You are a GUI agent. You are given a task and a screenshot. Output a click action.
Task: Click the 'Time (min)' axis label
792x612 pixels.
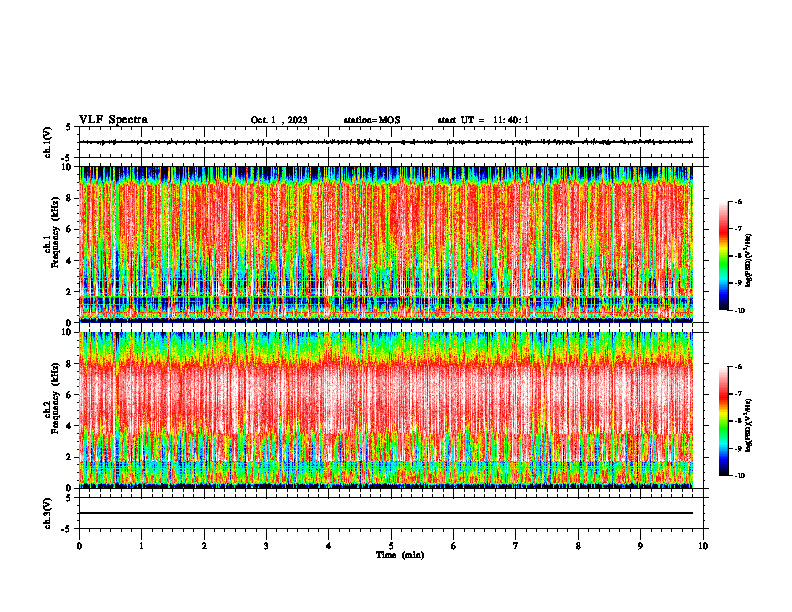[x=400, y=555]
